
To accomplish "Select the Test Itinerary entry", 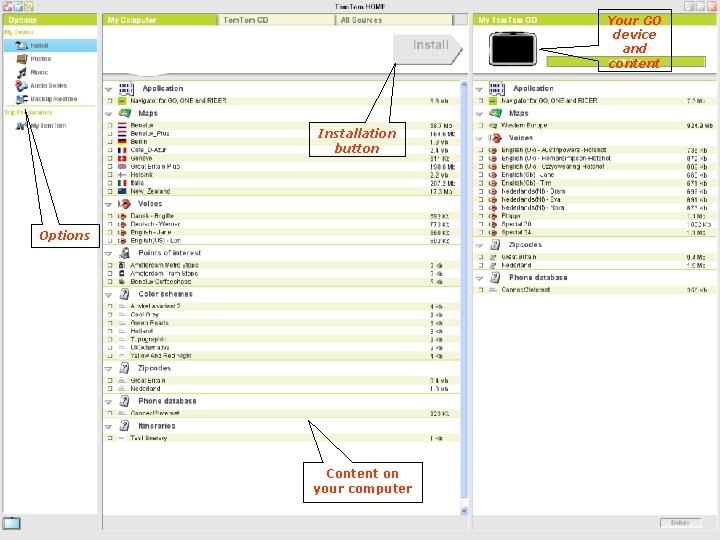I will pos(281,438).
